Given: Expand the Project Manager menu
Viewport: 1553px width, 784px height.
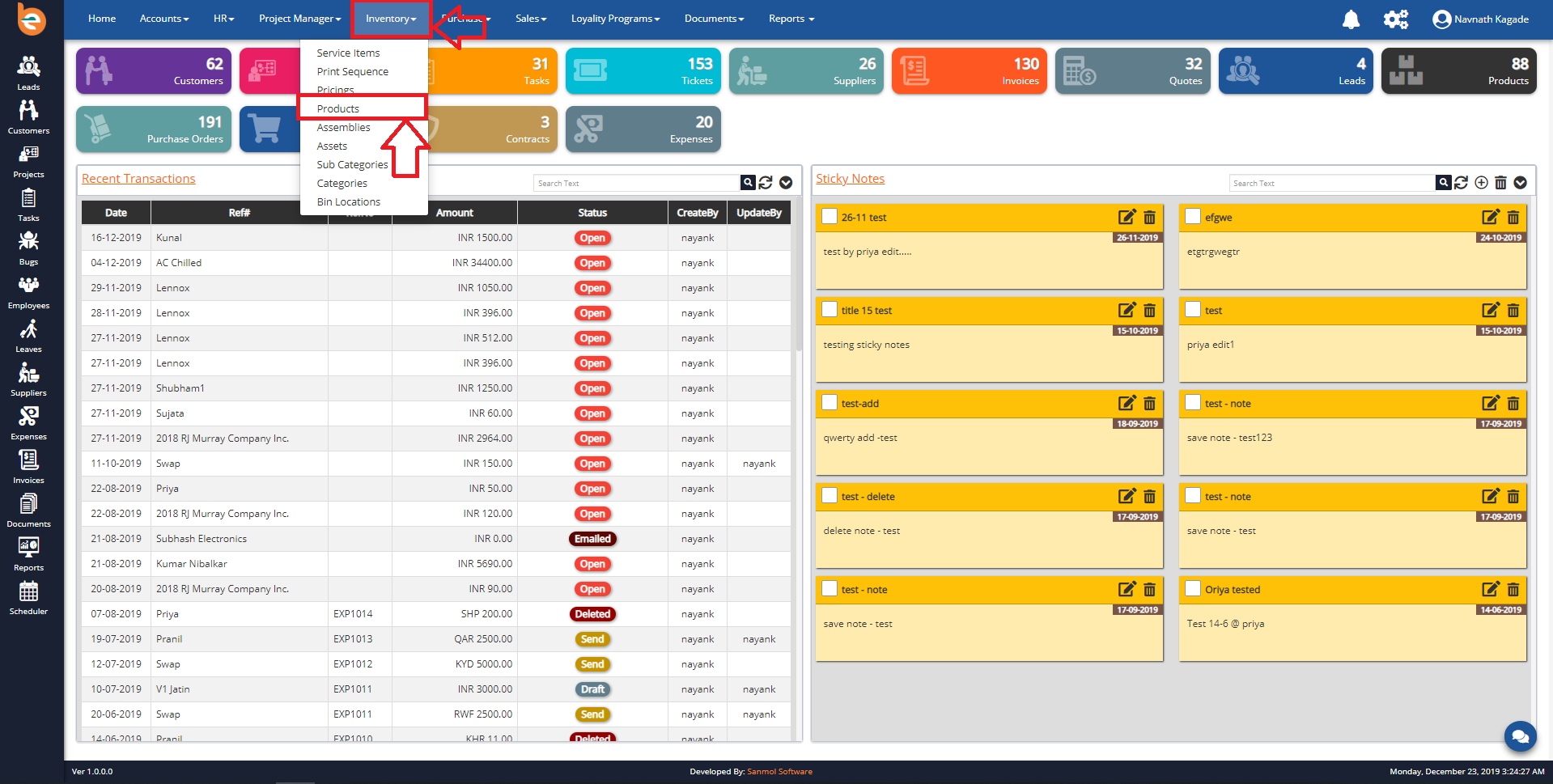Looking at the screenshot, I should tap(299, 19).
